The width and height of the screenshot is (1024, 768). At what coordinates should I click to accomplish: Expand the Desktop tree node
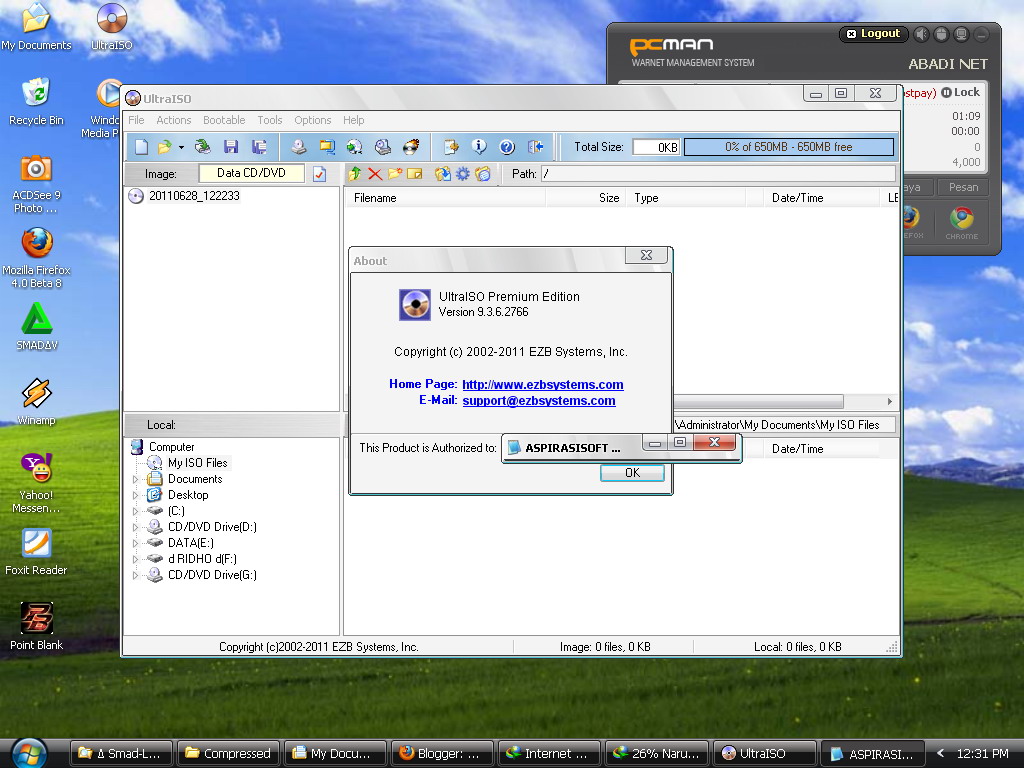[135, 495]
